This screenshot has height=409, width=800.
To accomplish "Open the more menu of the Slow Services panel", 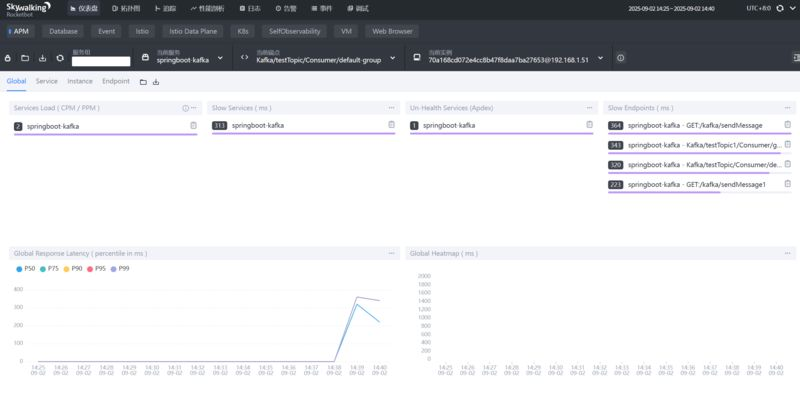I will (391, 108).
